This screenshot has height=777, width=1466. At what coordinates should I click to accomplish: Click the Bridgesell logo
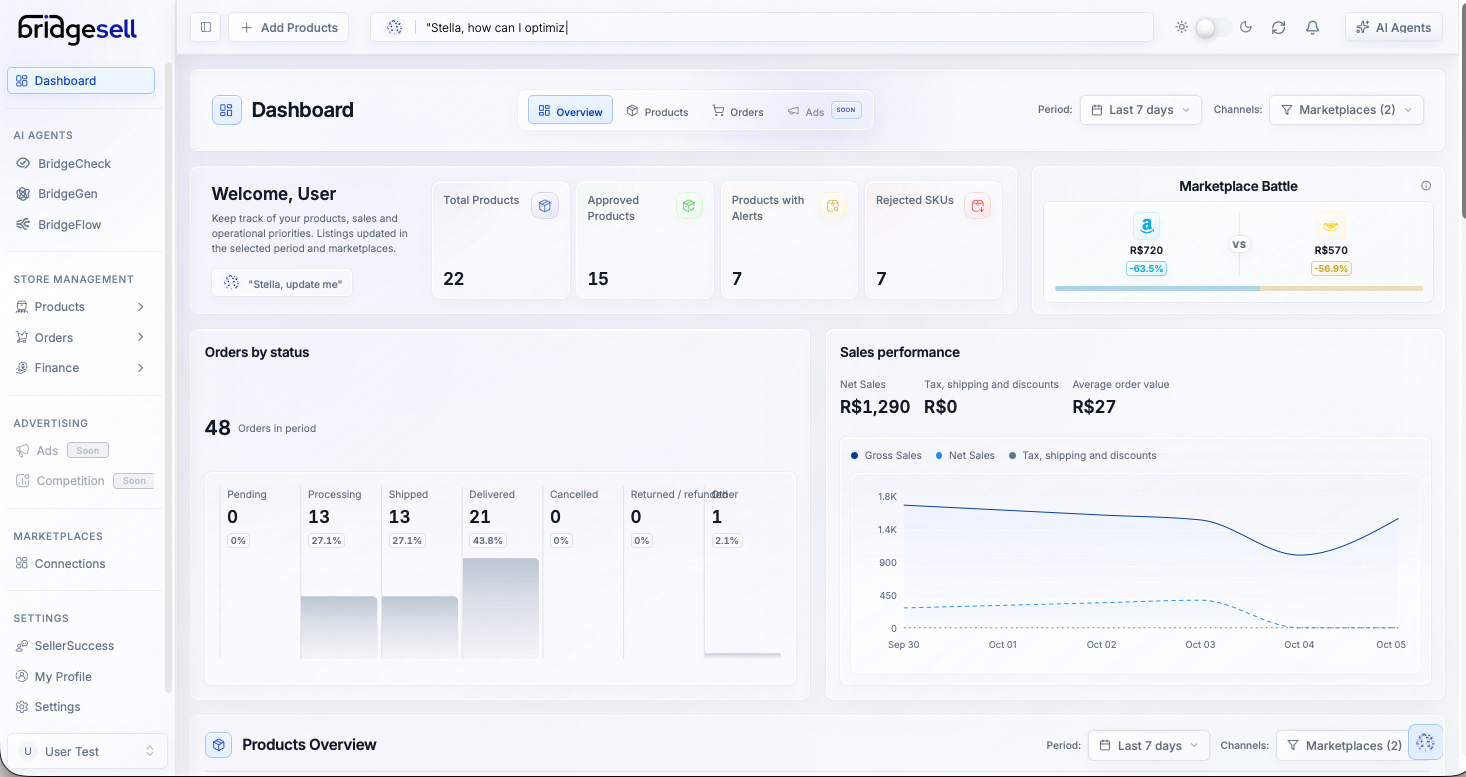77,29
